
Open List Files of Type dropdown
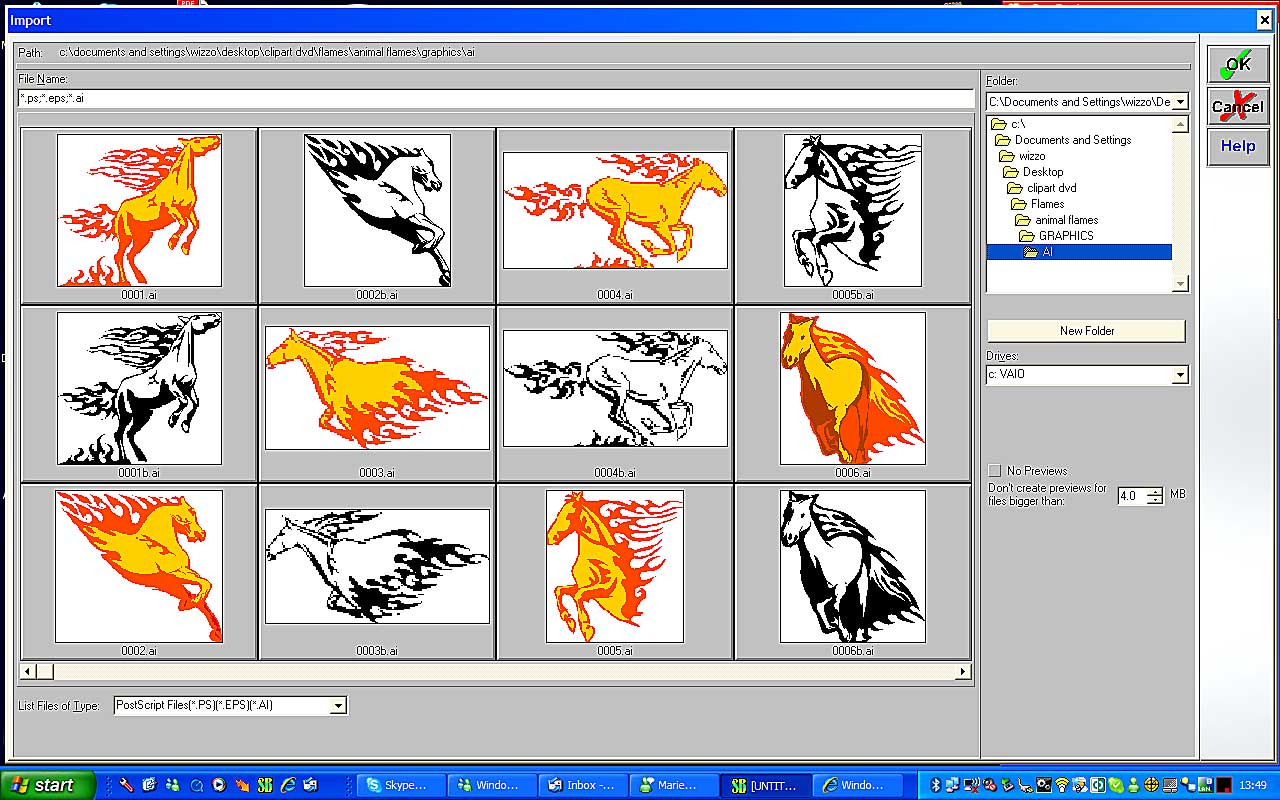click(338, 706)
